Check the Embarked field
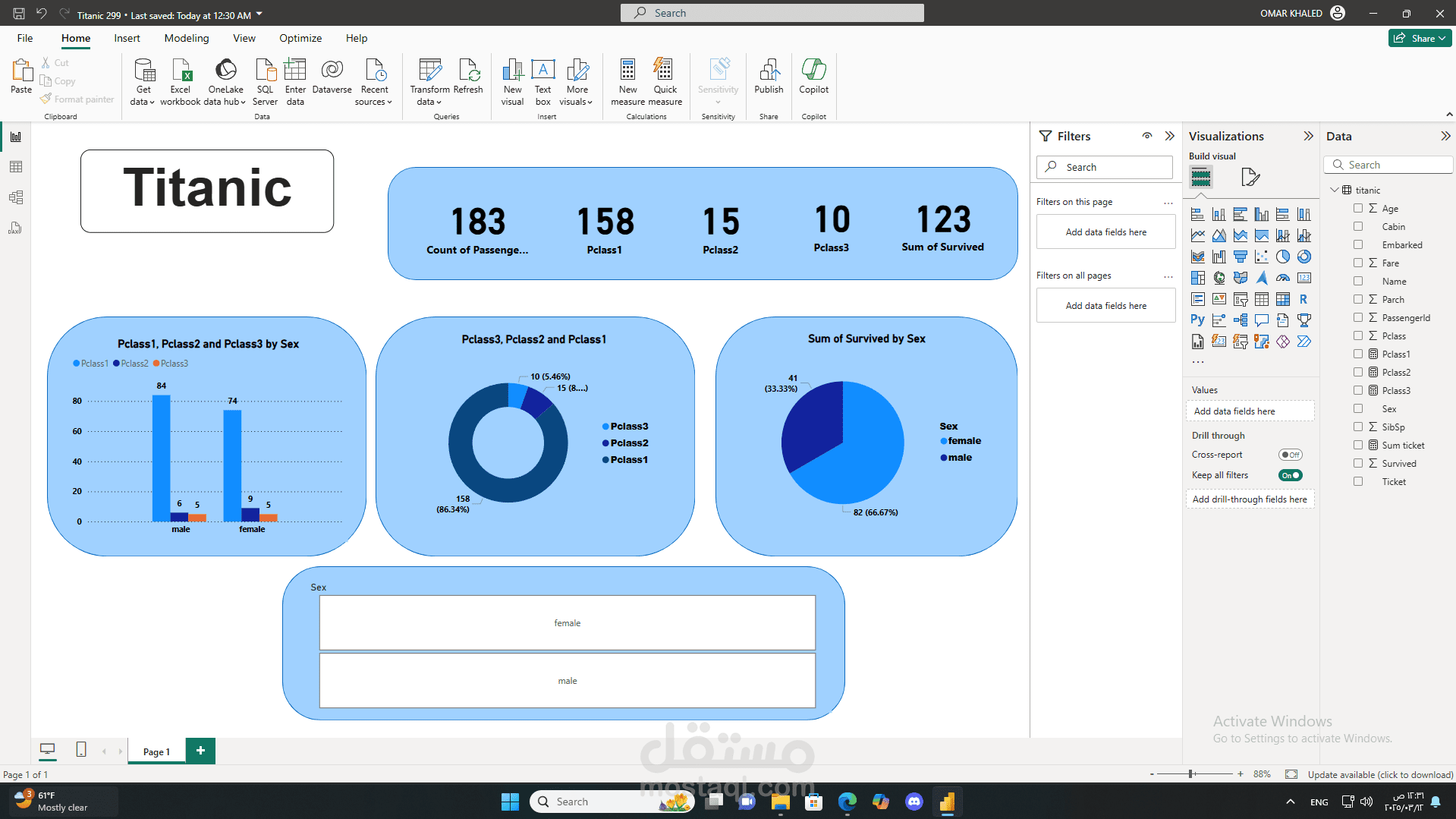Viewport: 1456px width, 819px height. pyautogui.click(x=1358, y=244)
